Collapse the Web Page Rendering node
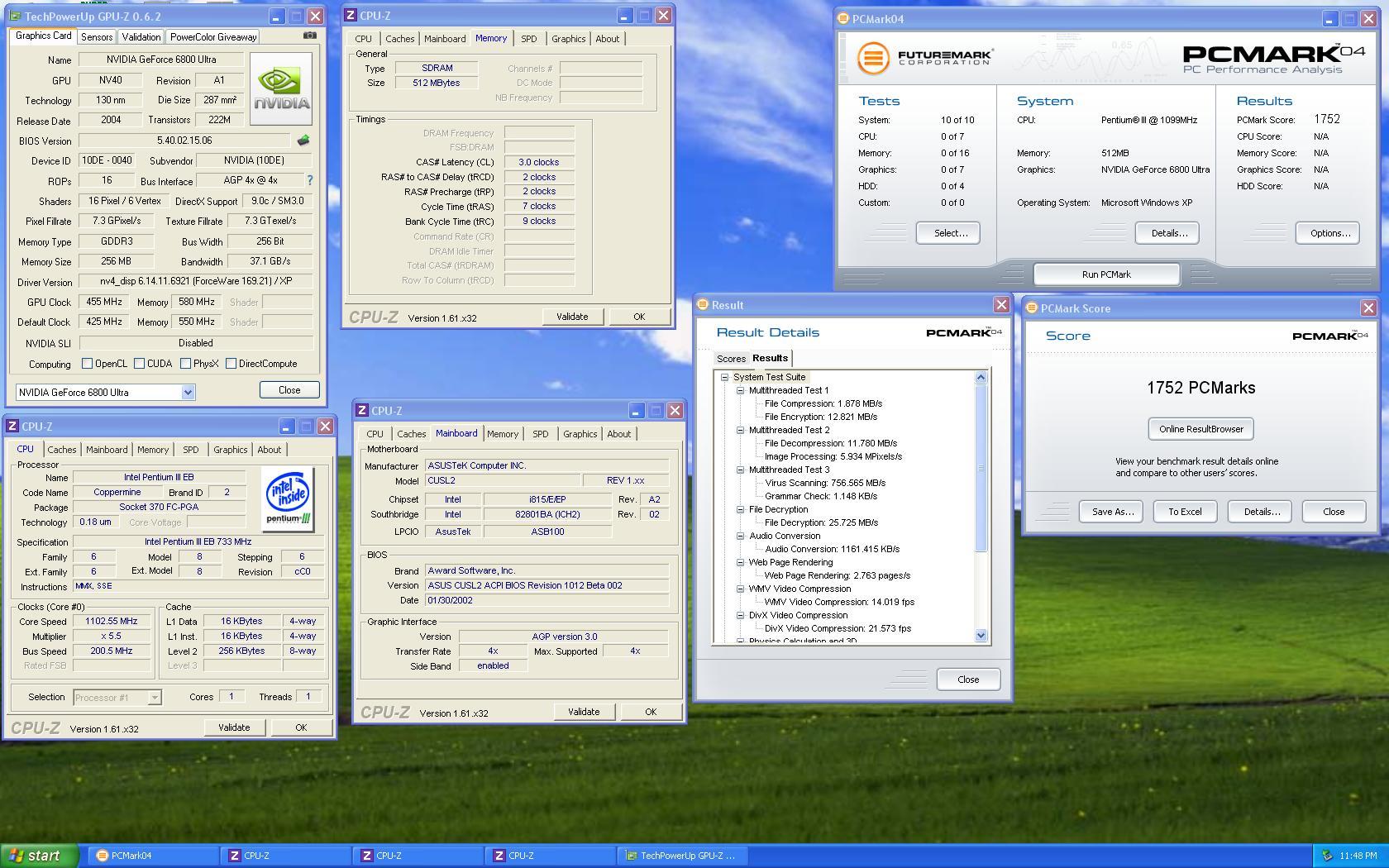The image size is (1389, 868). tap(740, 562)
